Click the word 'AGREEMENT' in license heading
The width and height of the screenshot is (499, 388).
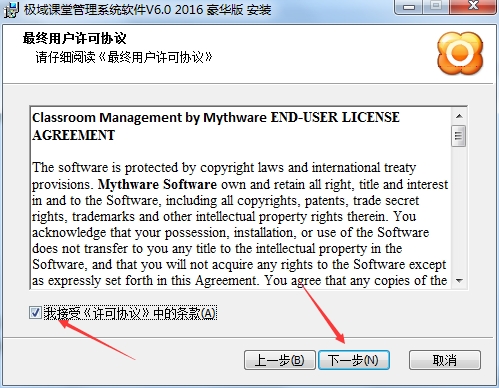click(73, 135)
